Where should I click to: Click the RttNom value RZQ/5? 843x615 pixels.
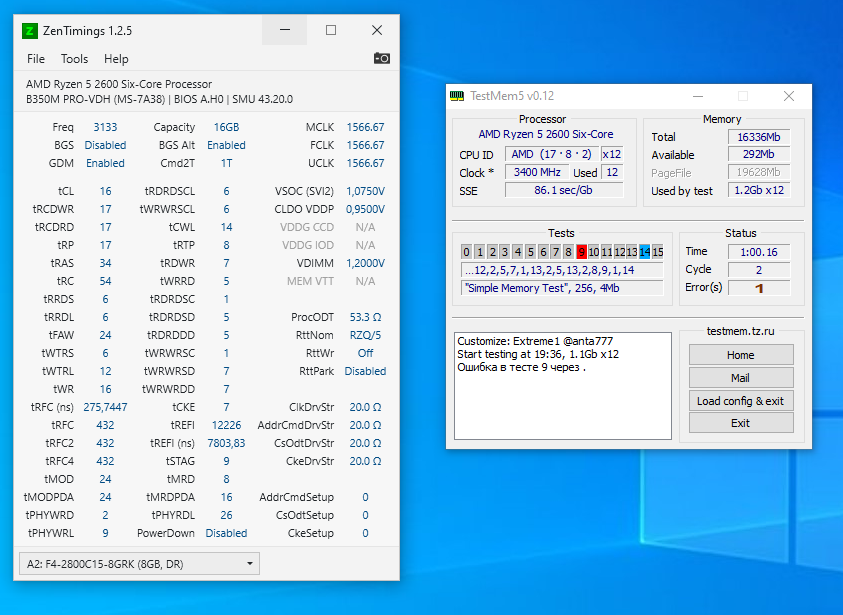pyautogui.click(x=366, y=335)
